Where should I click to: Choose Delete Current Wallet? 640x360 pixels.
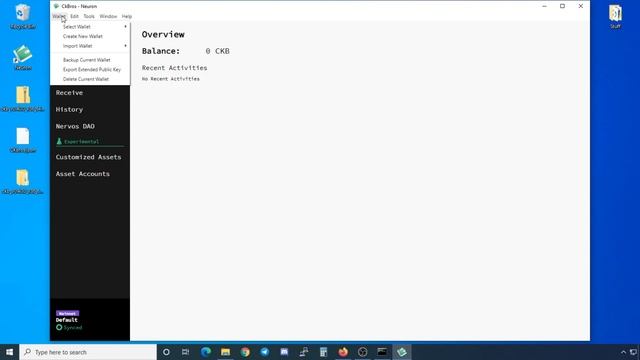coord(90,79)
